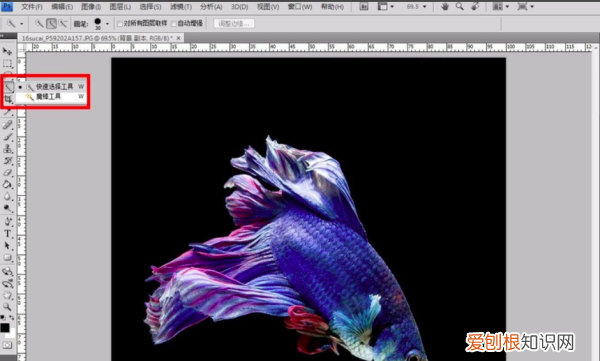Click the Photoshop Ps logo icon

click(7, 7)
